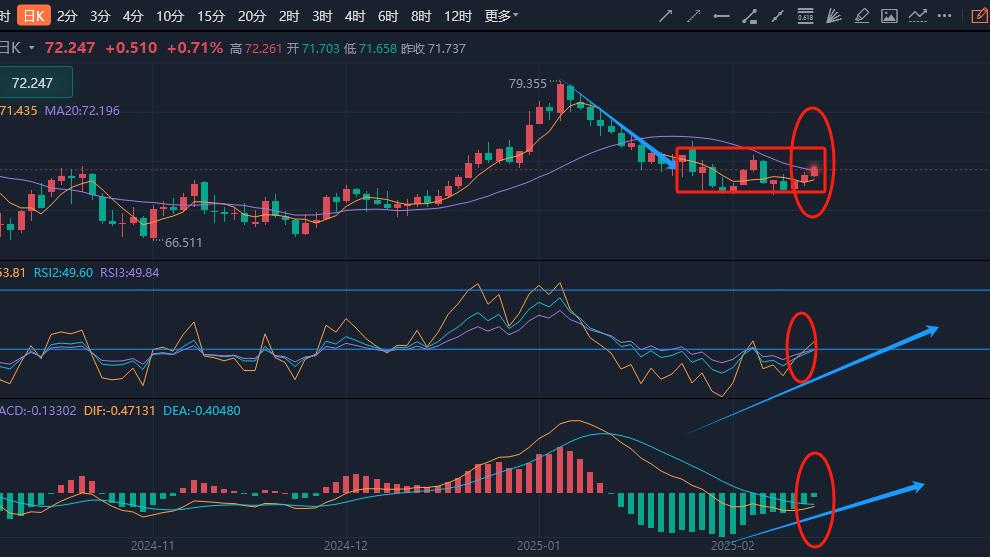Click the 2024-11 date axis label
This screenshot has height=557, width=990.
pyautogui.click(x=152, y=546)
